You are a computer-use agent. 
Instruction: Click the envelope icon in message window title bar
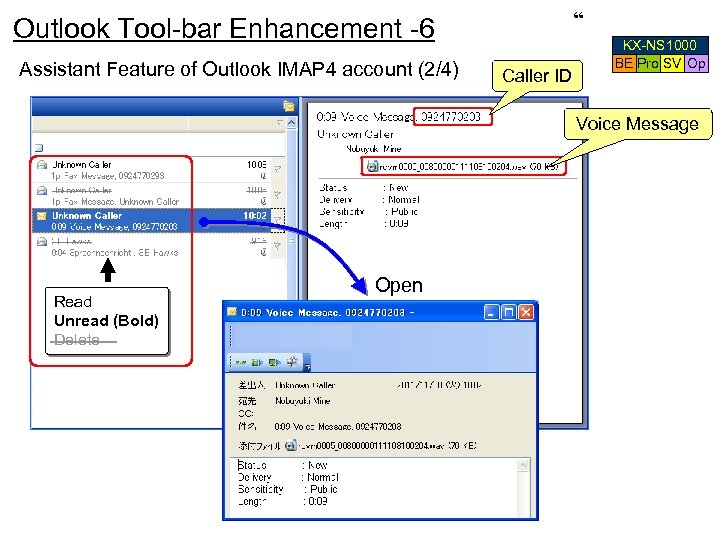[x=232, y=312]
